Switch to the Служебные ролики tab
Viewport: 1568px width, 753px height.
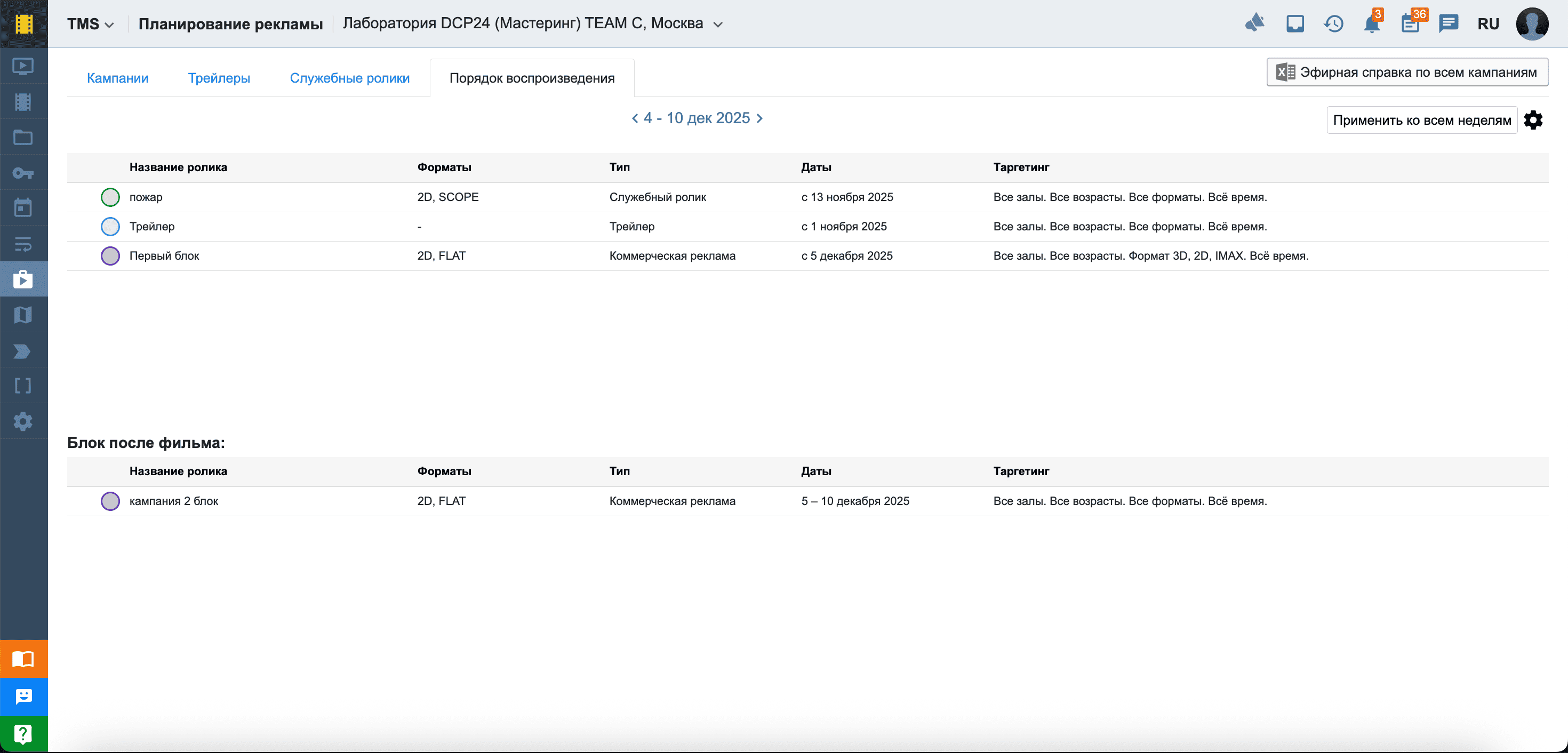tap(349, 78)
